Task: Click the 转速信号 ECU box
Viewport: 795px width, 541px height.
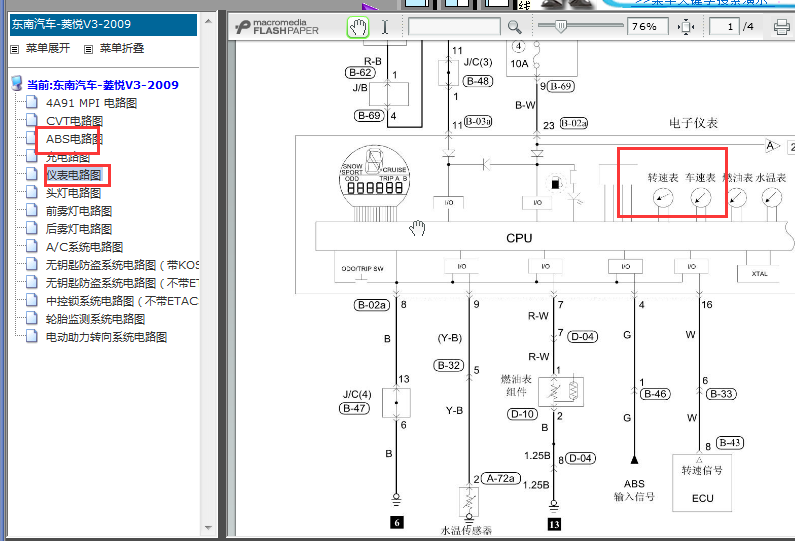Action: 702,483
